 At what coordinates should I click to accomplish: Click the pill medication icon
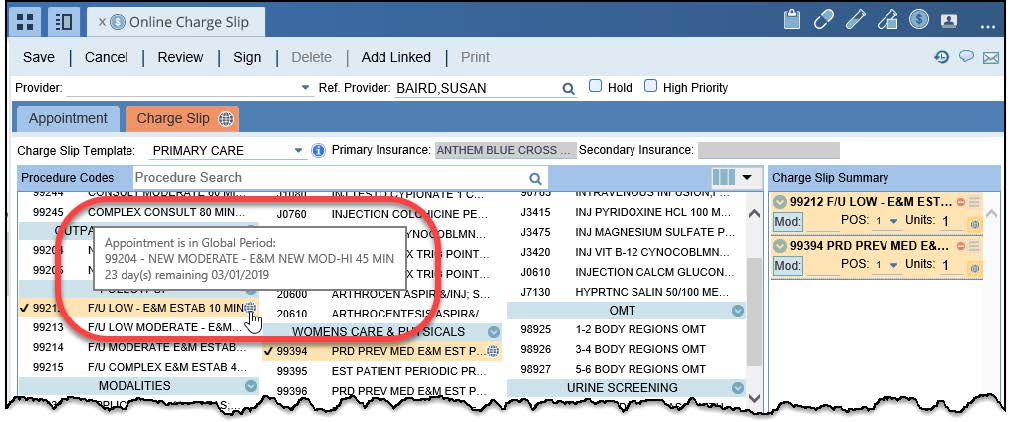coord(824,19)
